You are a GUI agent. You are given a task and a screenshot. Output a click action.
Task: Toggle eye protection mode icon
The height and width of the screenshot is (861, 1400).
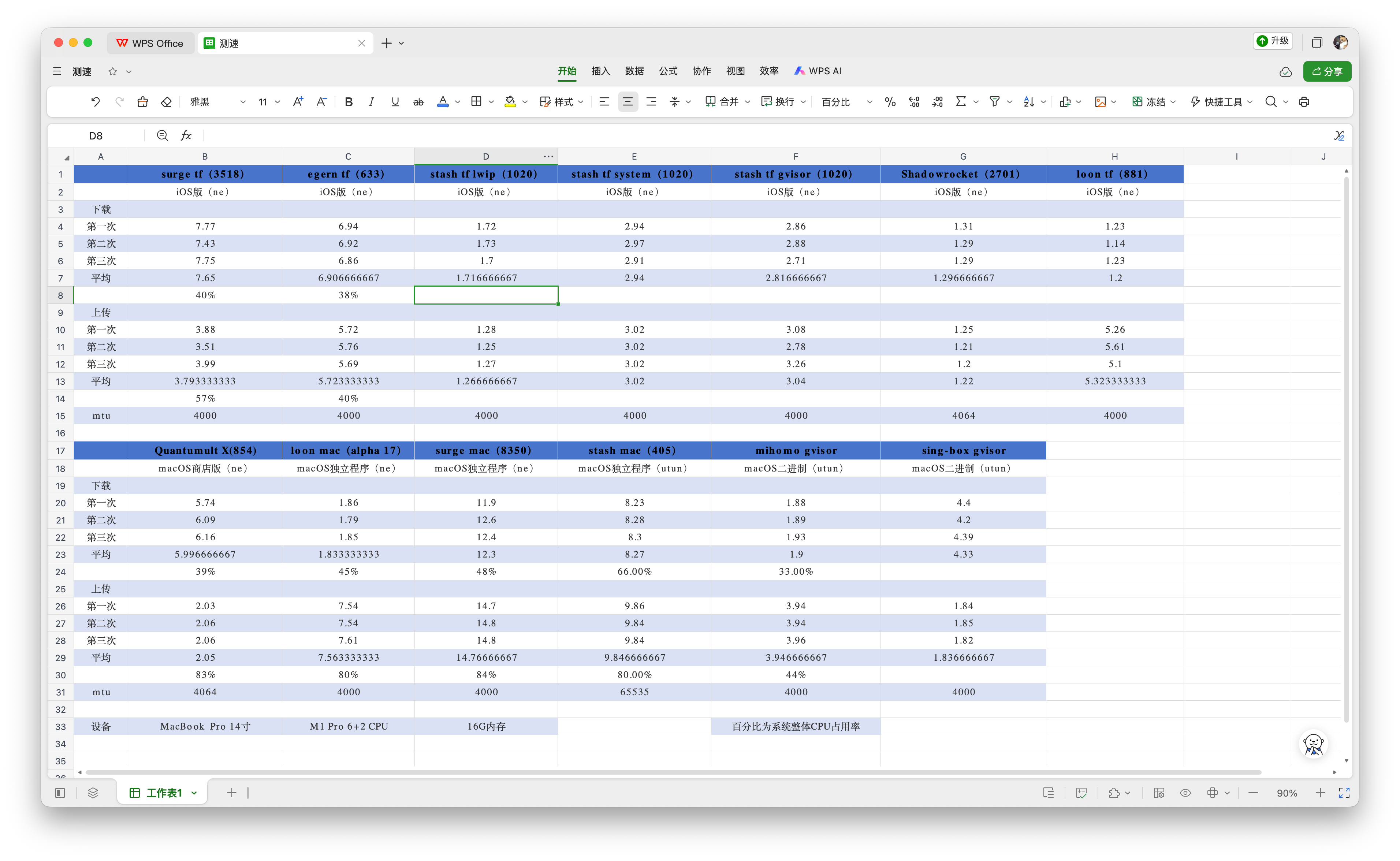(1185, 793)
